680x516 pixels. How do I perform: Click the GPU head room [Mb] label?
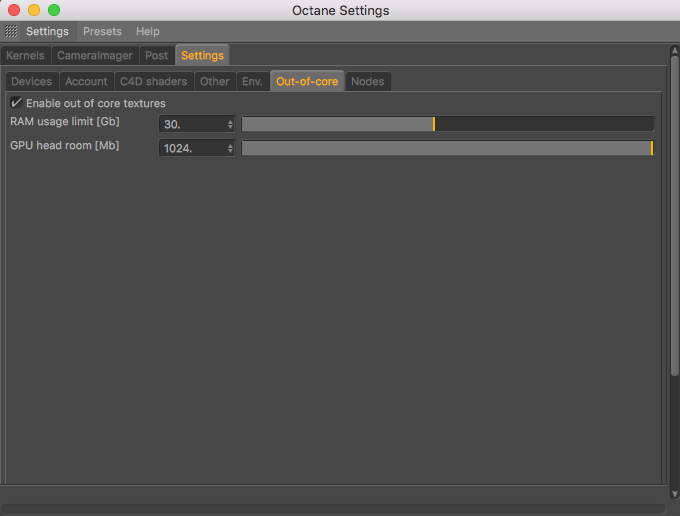65,145
